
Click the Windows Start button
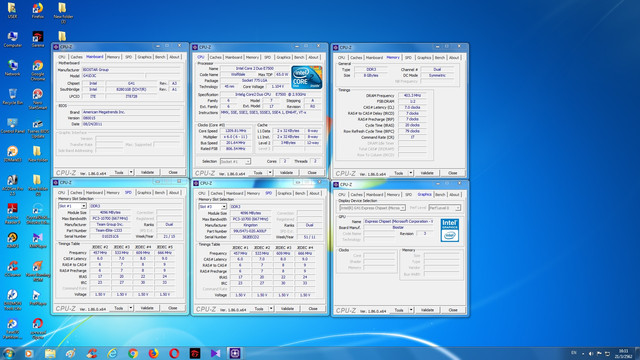(8, 353)
